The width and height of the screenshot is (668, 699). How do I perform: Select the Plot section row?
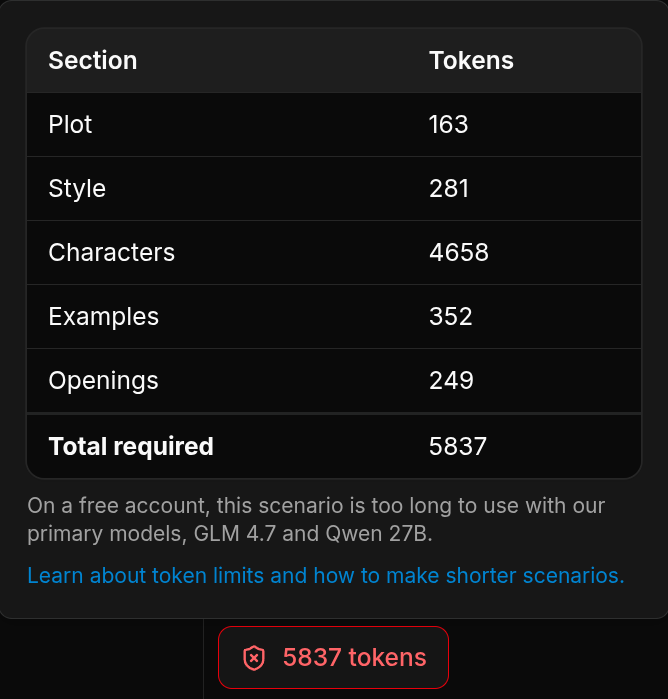click(334, 124)
